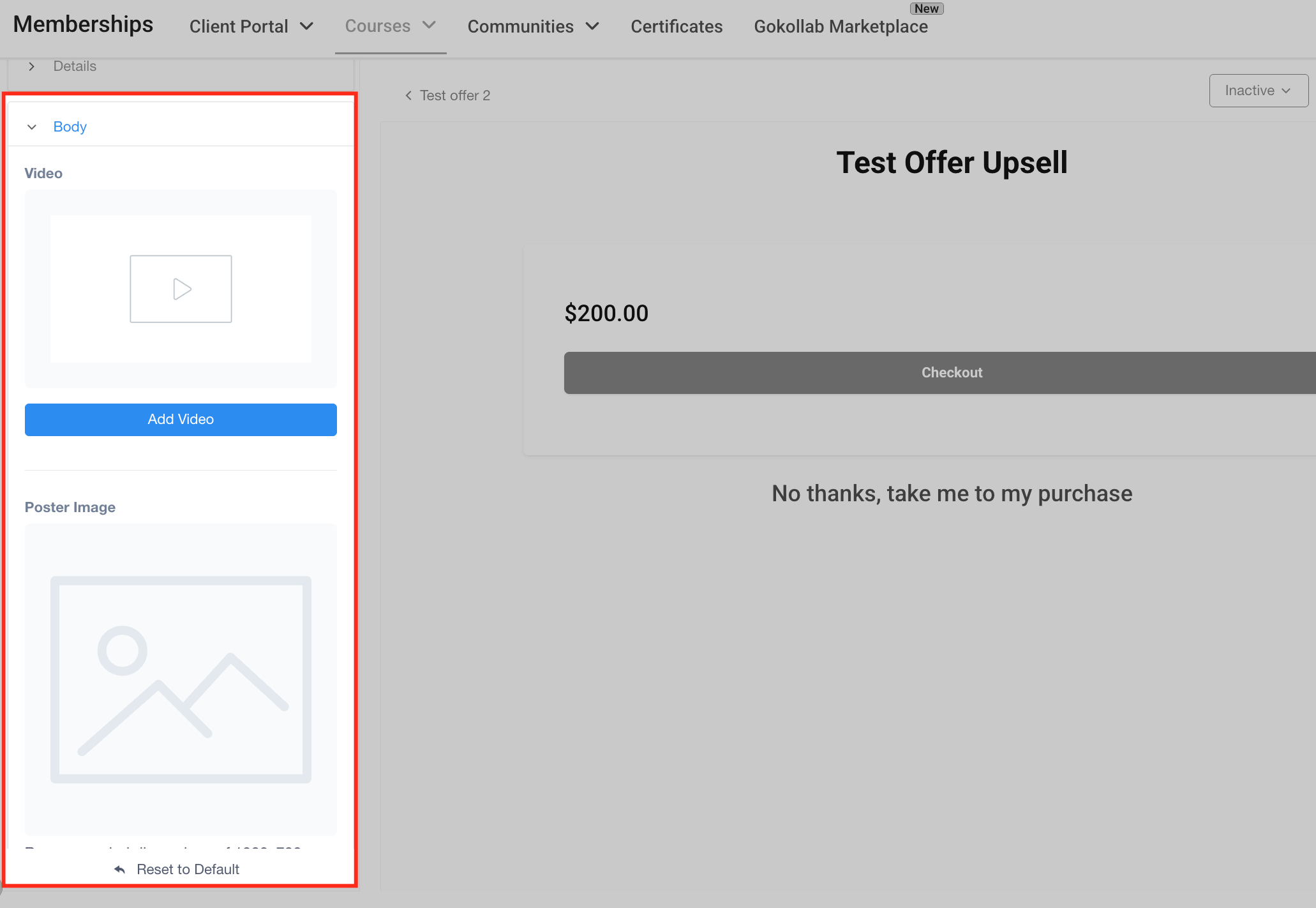Expand the Details section chevron

(x=32, y=66)
